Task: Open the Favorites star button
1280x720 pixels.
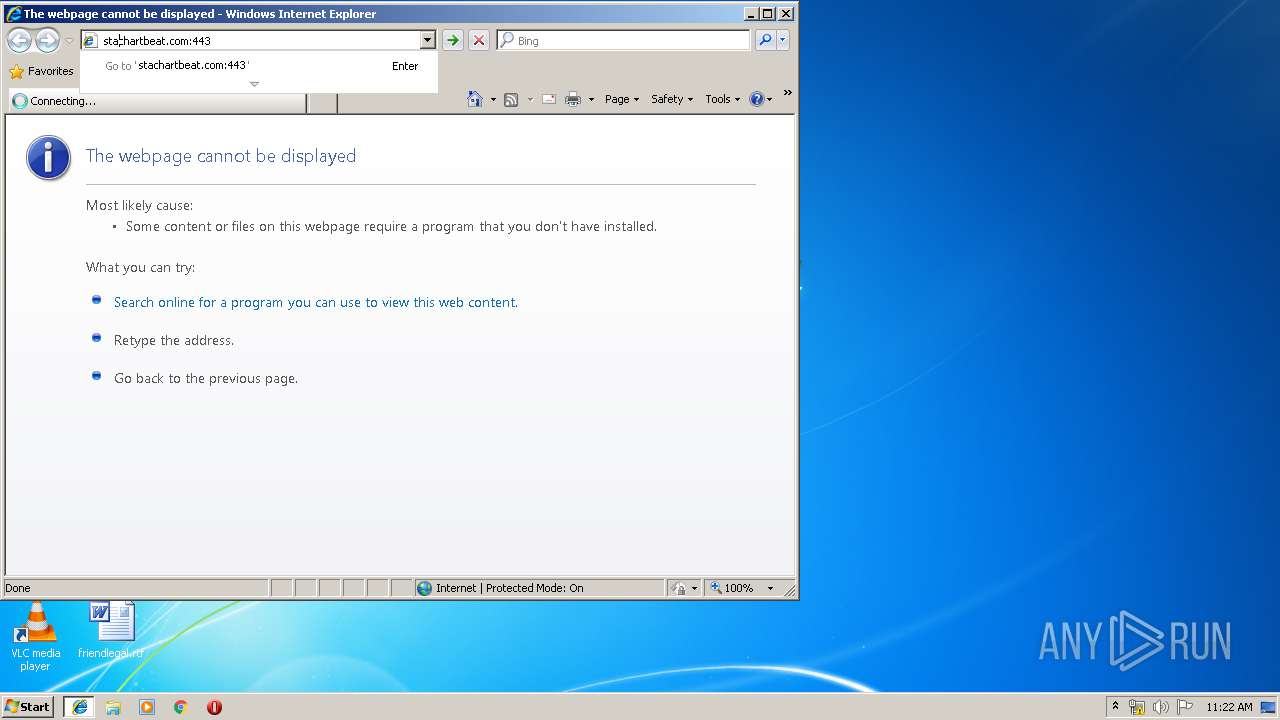Action: coord(41,71)
